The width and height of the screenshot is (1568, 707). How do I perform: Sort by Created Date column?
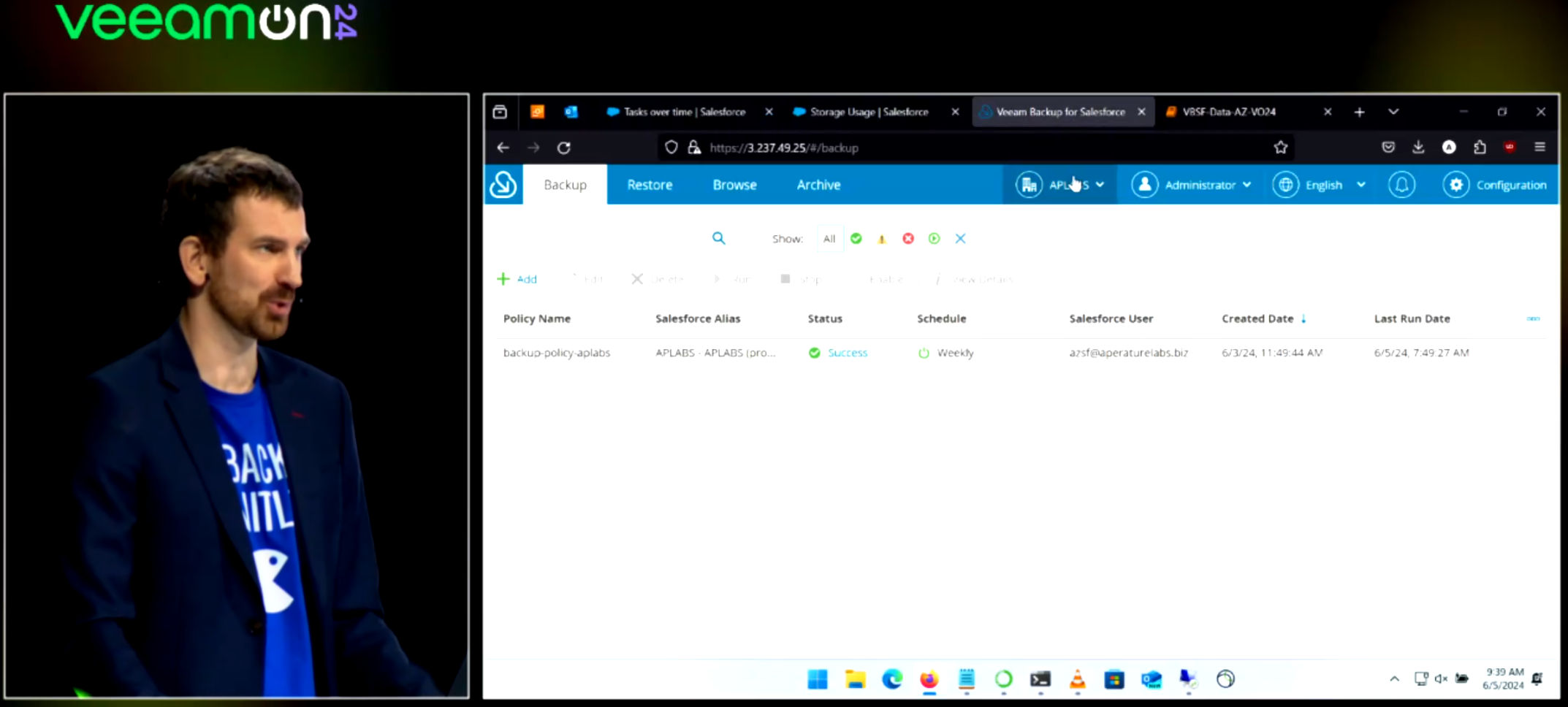[x=1257, y=318]
